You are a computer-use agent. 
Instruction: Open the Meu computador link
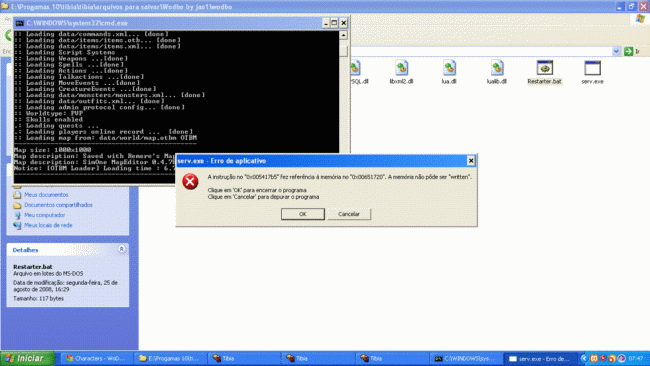point(44,215)
